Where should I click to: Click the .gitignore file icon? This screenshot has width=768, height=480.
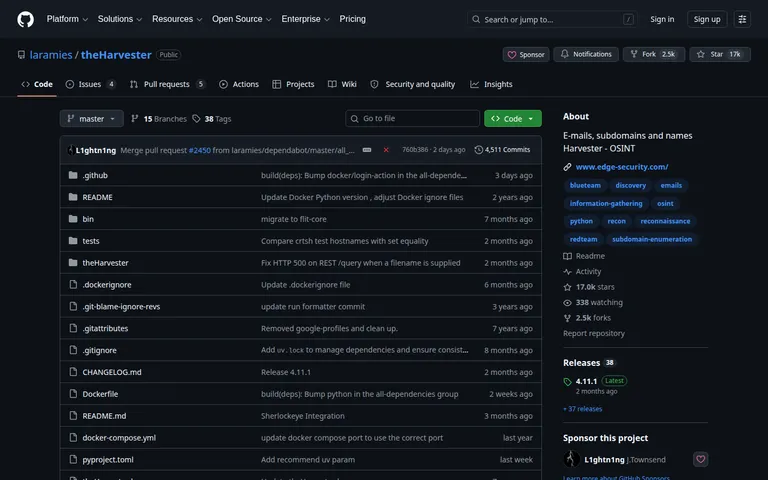73,350
